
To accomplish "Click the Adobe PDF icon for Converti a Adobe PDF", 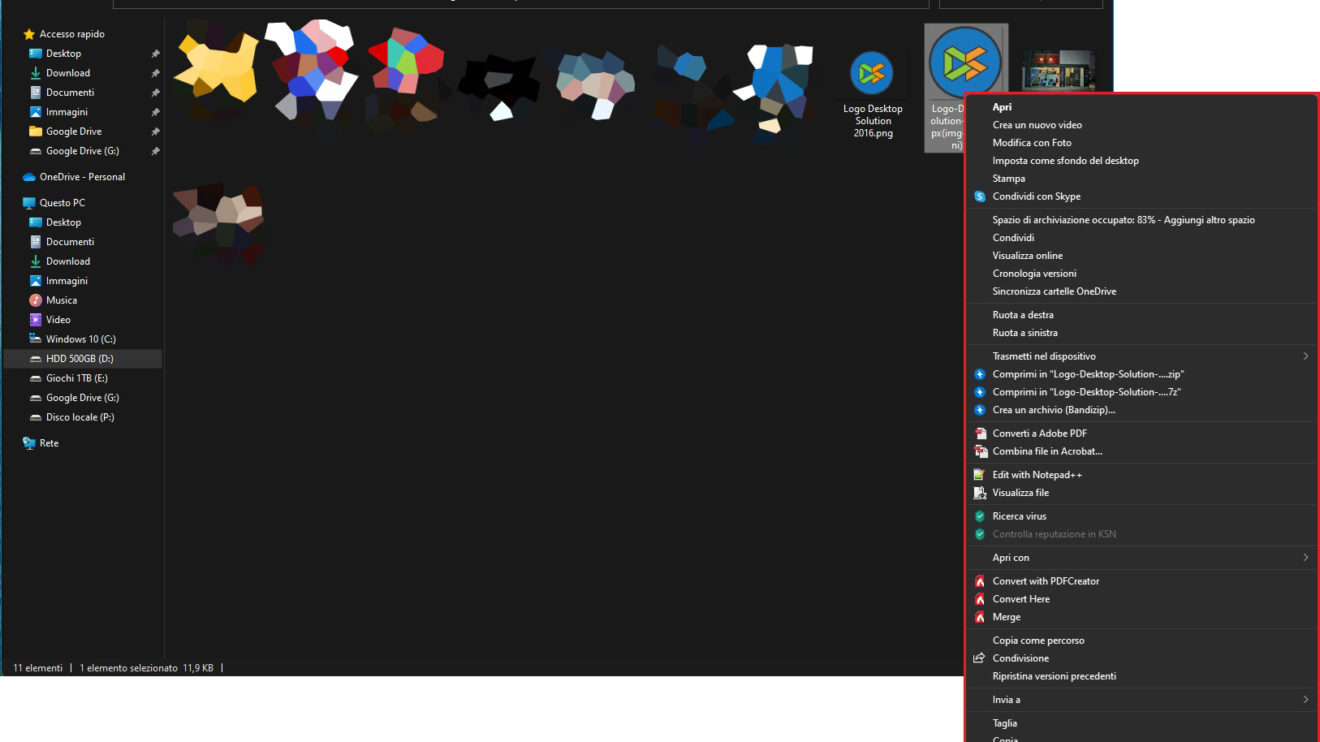I will tap(980, 434).
